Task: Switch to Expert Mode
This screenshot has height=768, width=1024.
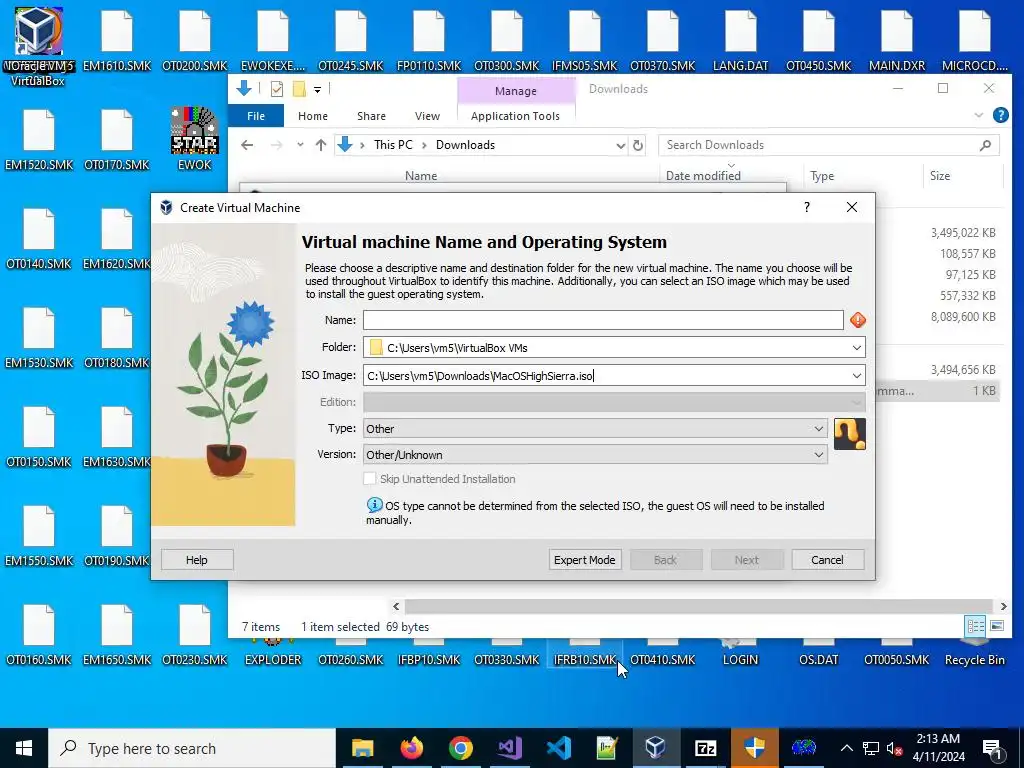Action: 584,560
